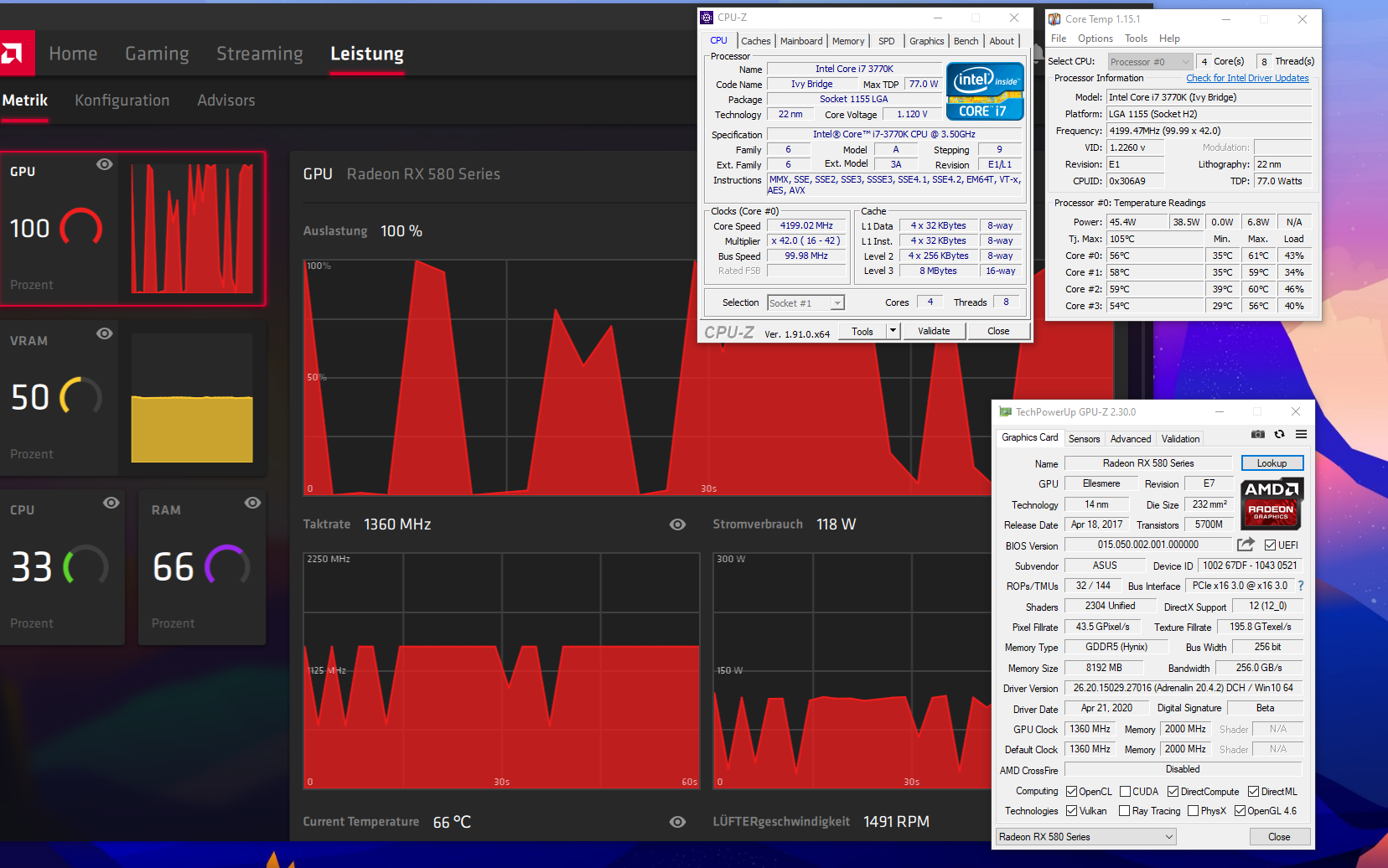Toggle the Taktrate graph eye icon
This screenshot has width=1388, height=868.
[677, 524]
